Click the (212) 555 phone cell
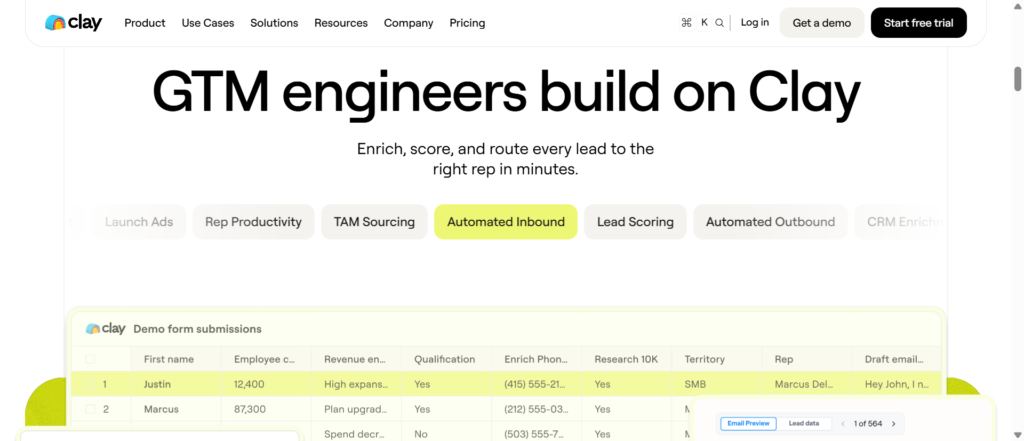The image size is (1024, 441). 536,409
